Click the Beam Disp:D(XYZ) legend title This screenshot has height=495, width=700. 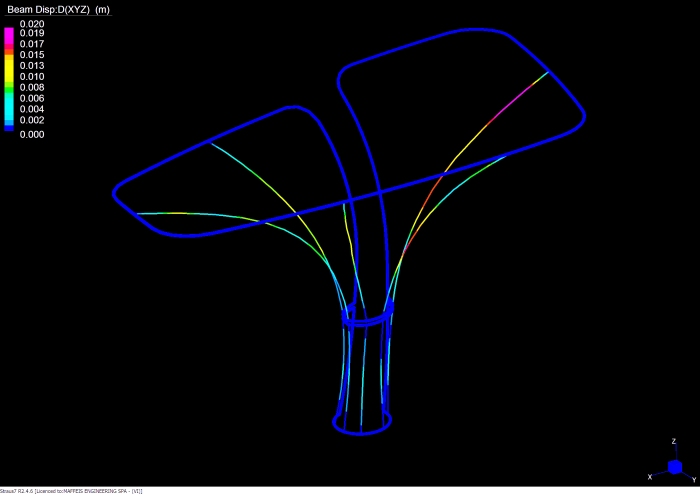coord(56,9)
